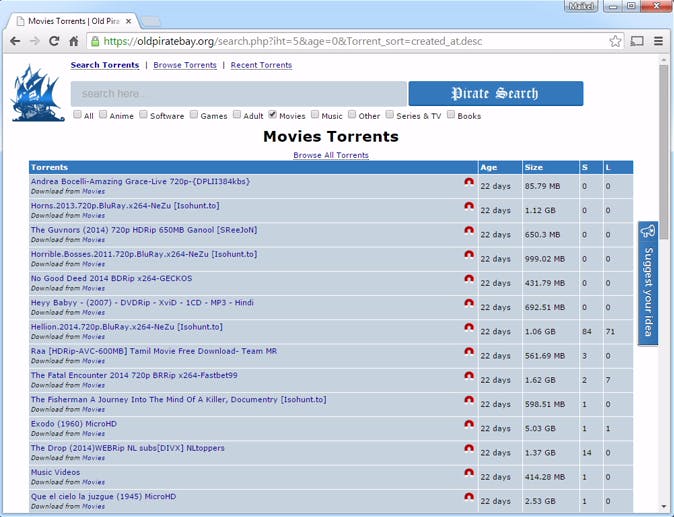Open the Browse Torrents link
This screenshot has height=517, width=674.
185,65
